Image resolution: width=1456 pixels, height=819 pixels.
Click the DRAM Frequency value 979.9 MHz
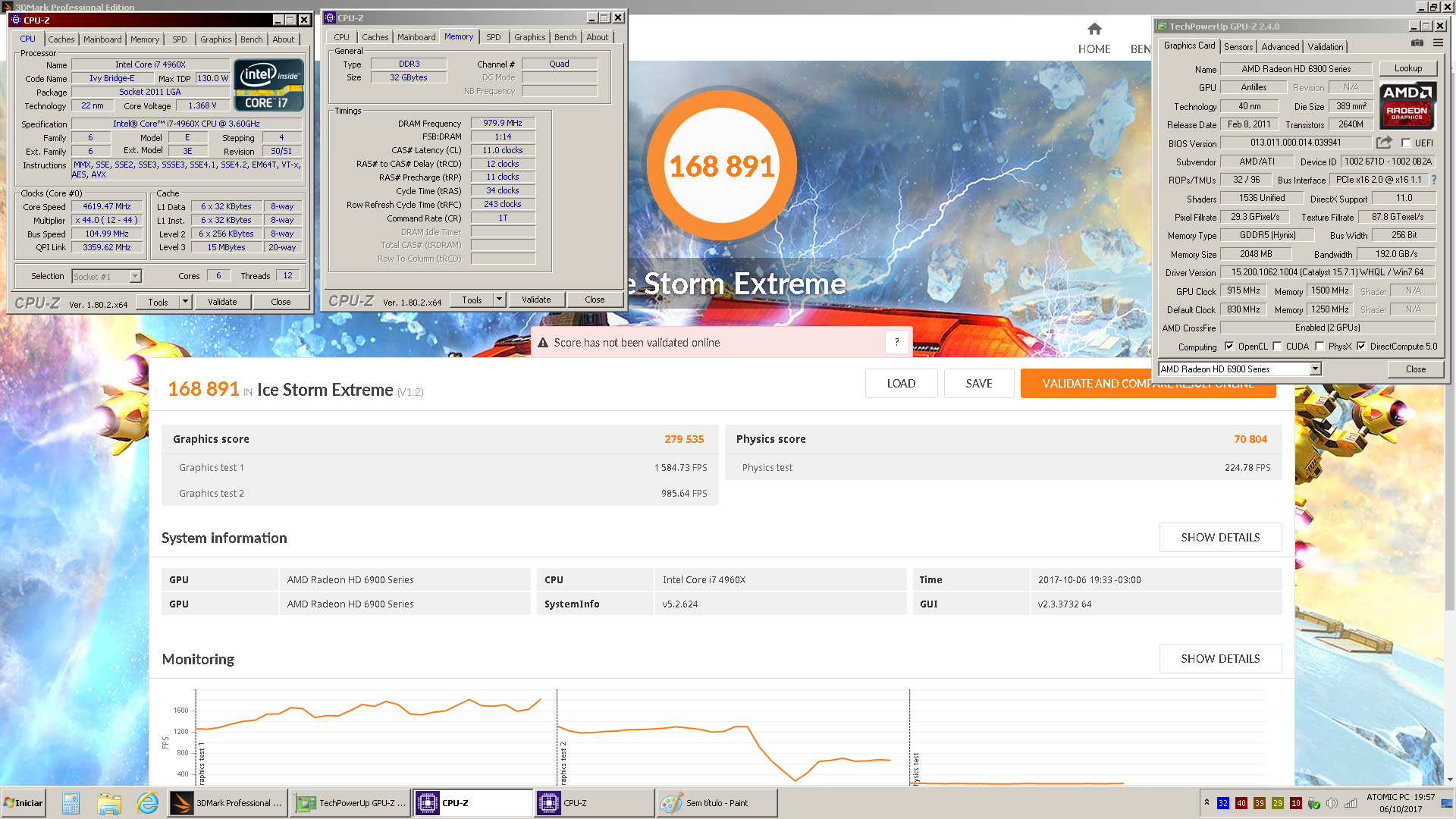point(503,123)
